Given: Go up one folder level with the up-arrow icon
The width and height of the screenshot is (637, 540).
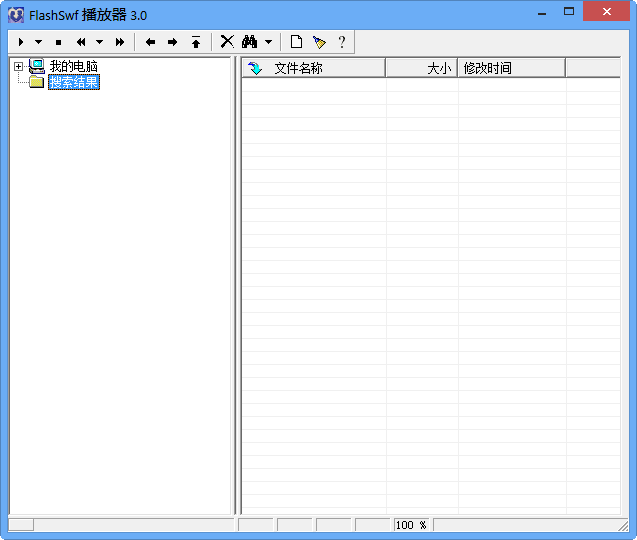Looking at the screenshot, I should [x=196, y=42].
